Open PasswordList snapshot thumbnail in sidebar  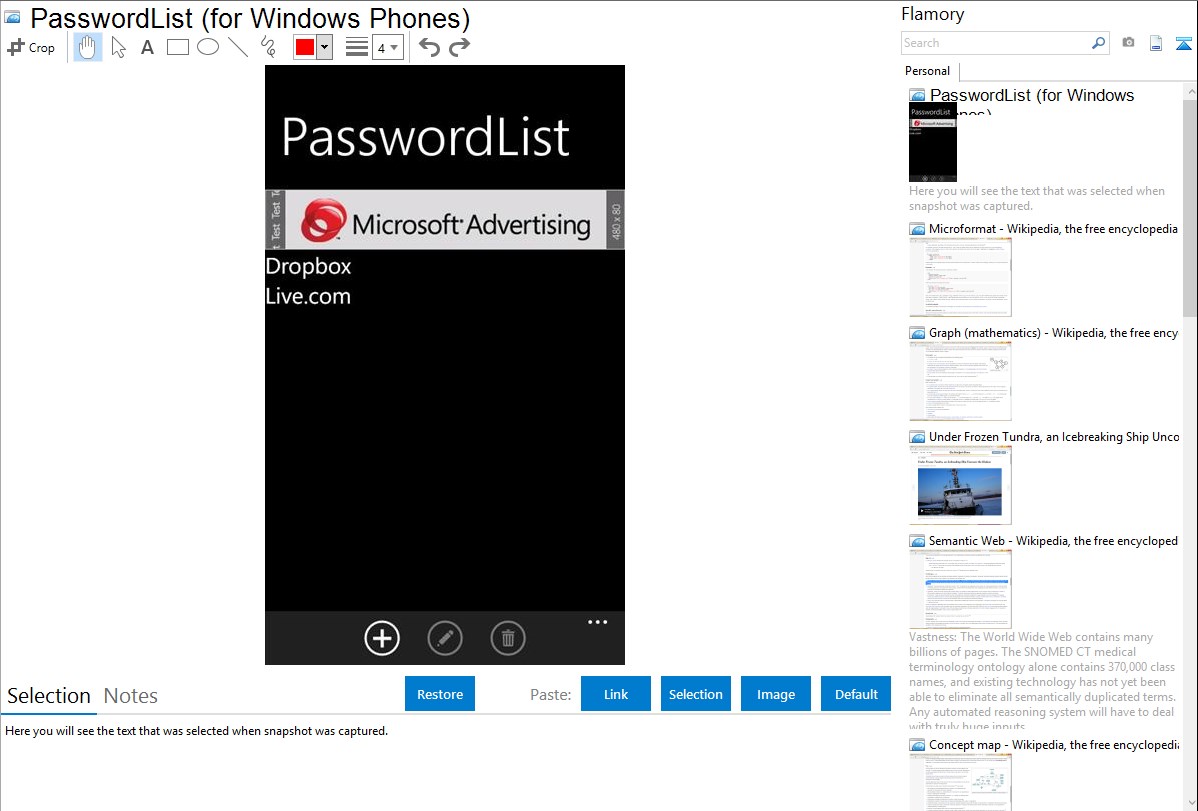tap(932, 142)
